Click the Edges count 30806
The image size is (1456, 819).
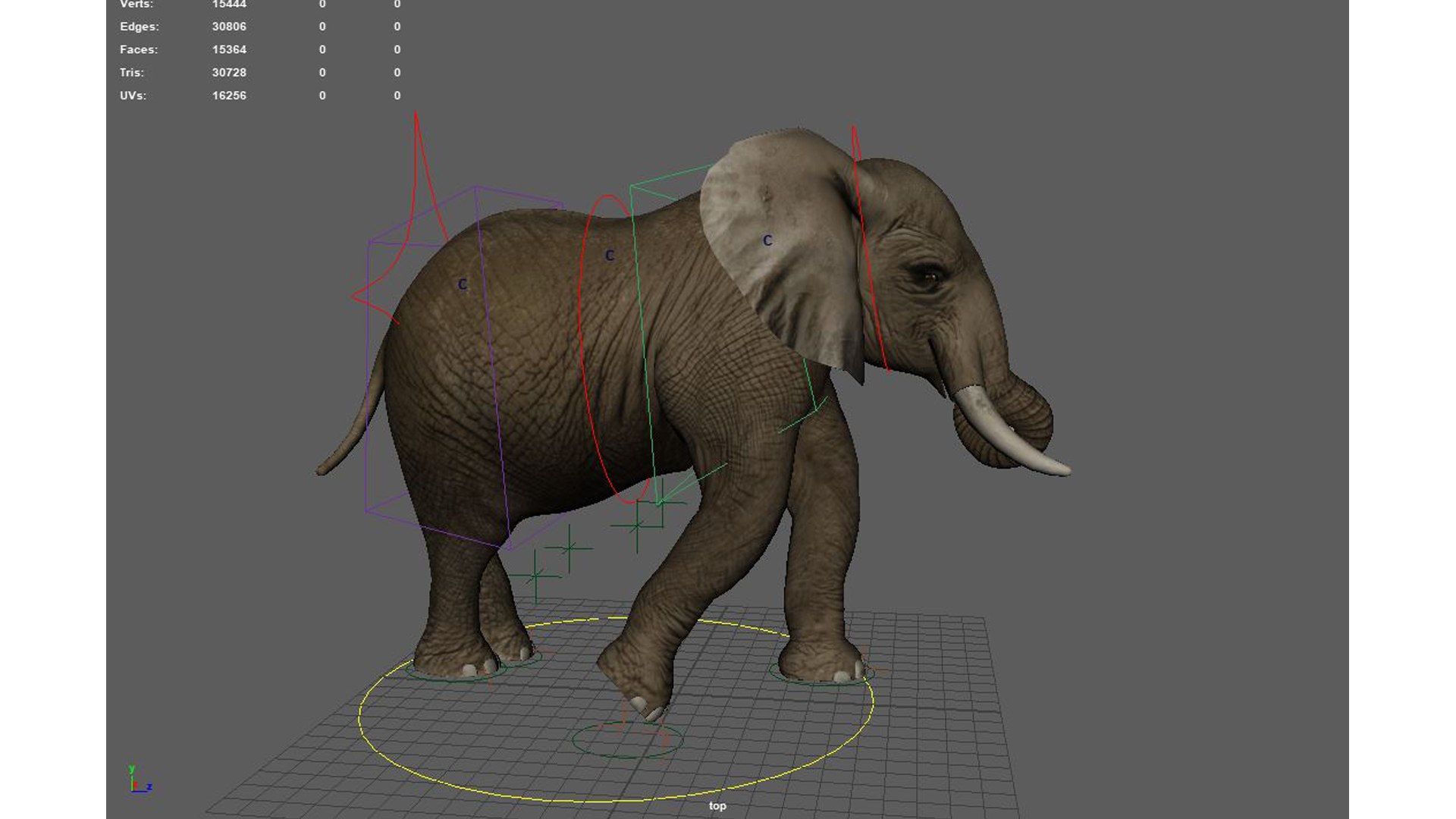pyautogui.click(x=229, y=27)
